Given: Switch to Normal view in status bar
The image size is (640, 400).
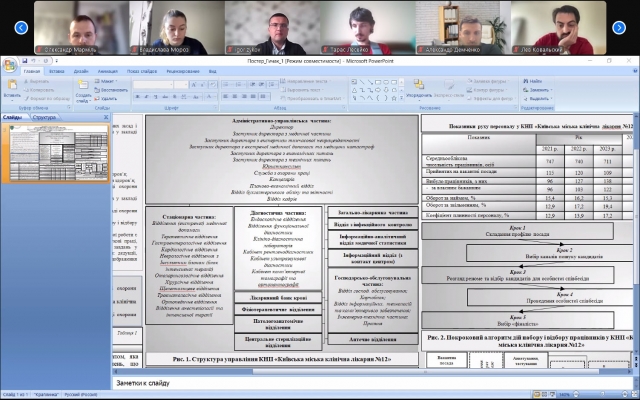Looking at the screenshot, I should (x=537, y=394).
